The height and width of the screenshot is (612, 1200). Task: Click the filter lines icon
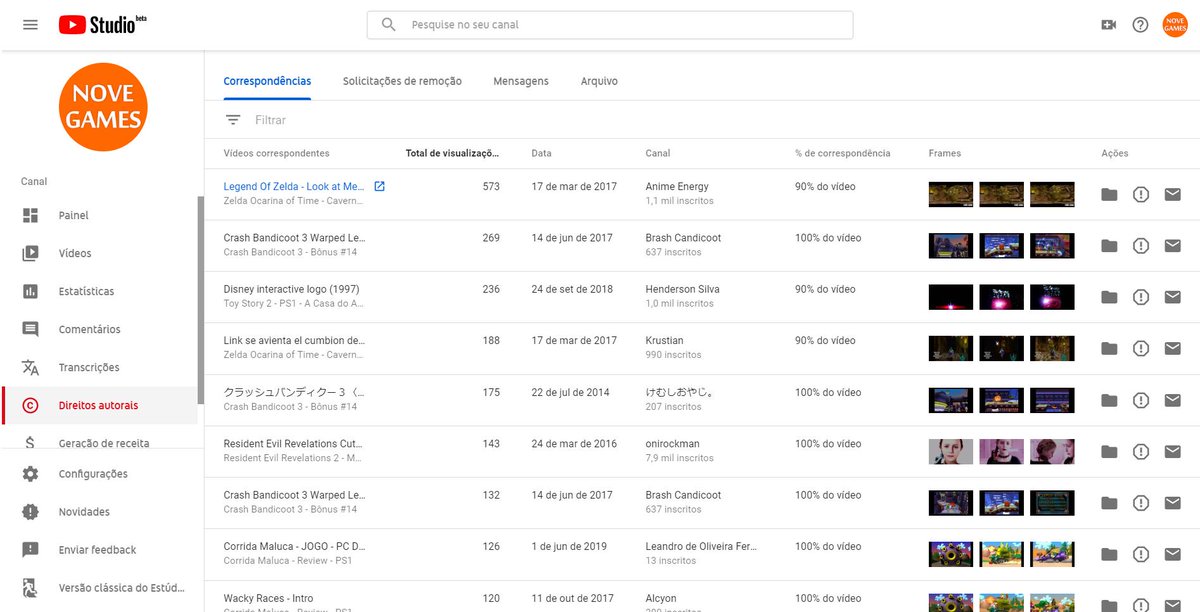point(233,120)
